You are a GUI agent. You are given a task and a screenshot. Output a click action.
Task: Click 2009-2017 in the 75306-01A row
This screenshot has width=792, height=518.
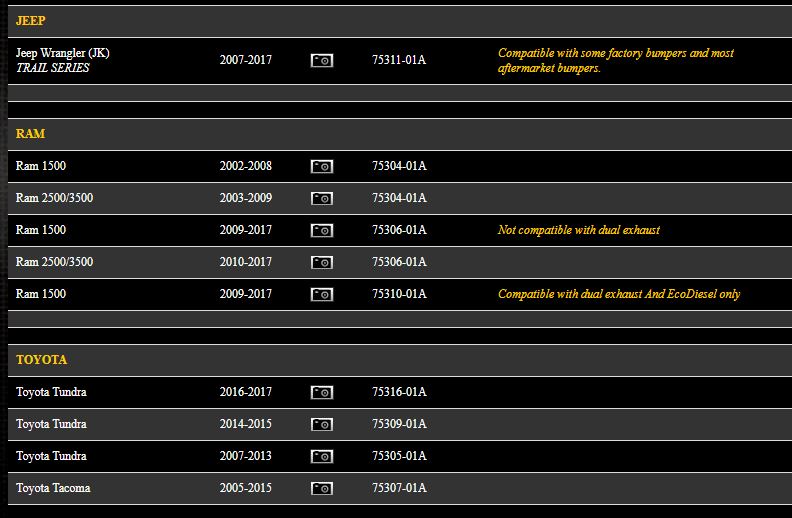pyautogui.click(x=245, y=230)
